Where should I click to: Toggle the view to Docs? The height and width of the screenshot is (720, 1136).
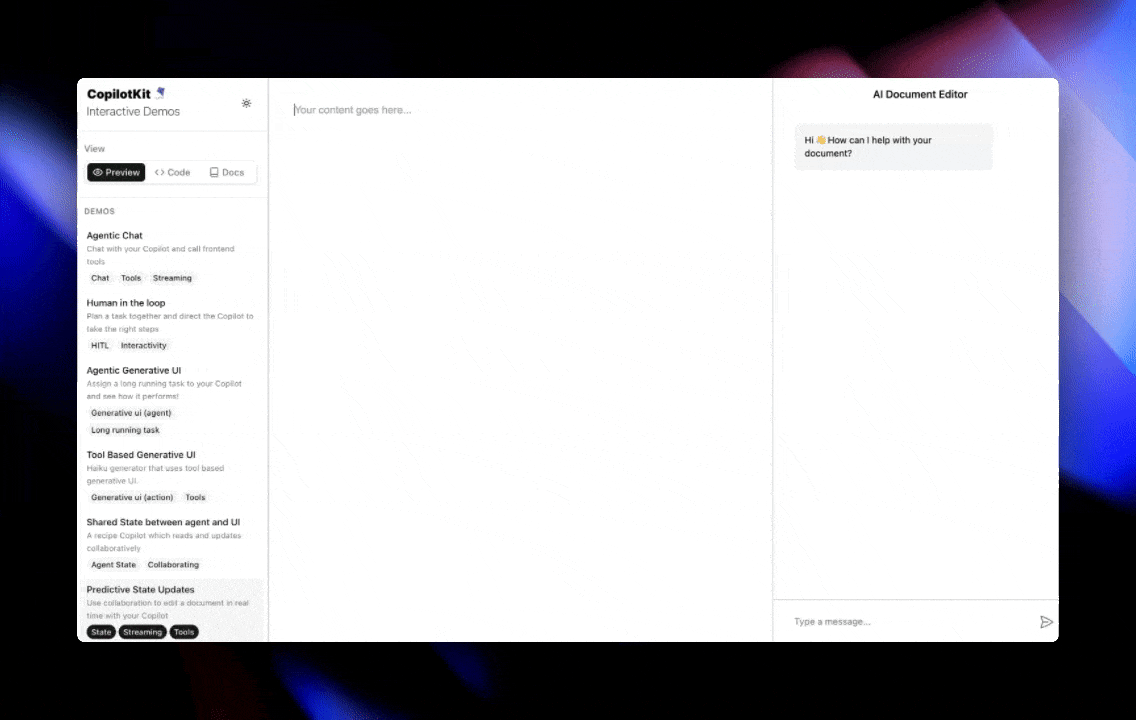[x=226, y=172]
